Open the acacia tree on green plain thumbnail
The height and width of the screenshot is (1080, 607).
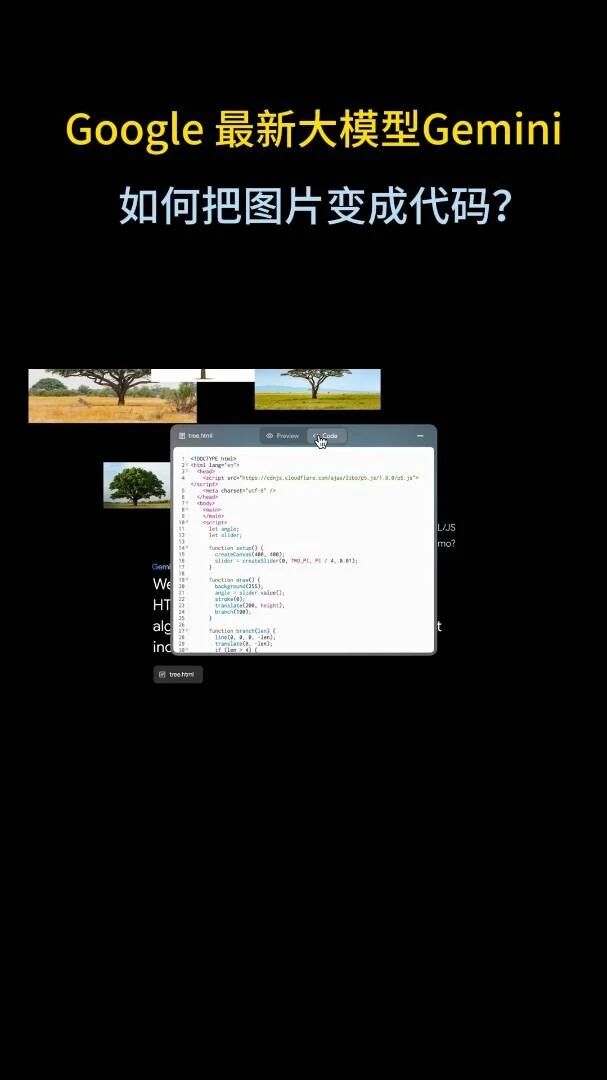coord(318,389)
